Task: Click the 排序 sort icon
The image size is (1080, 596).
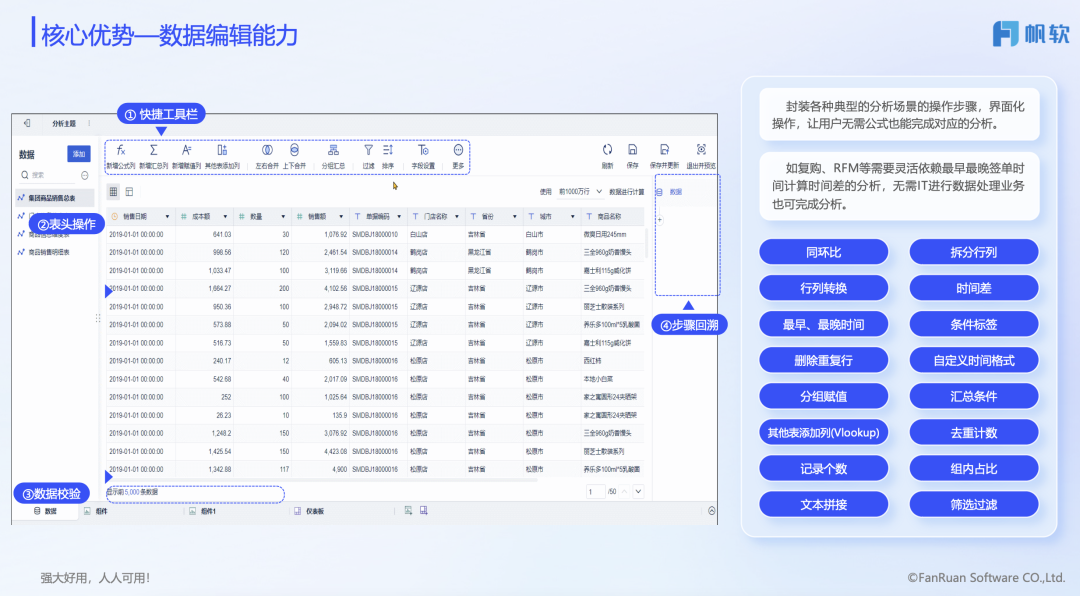Action: [x=388, y=150]
